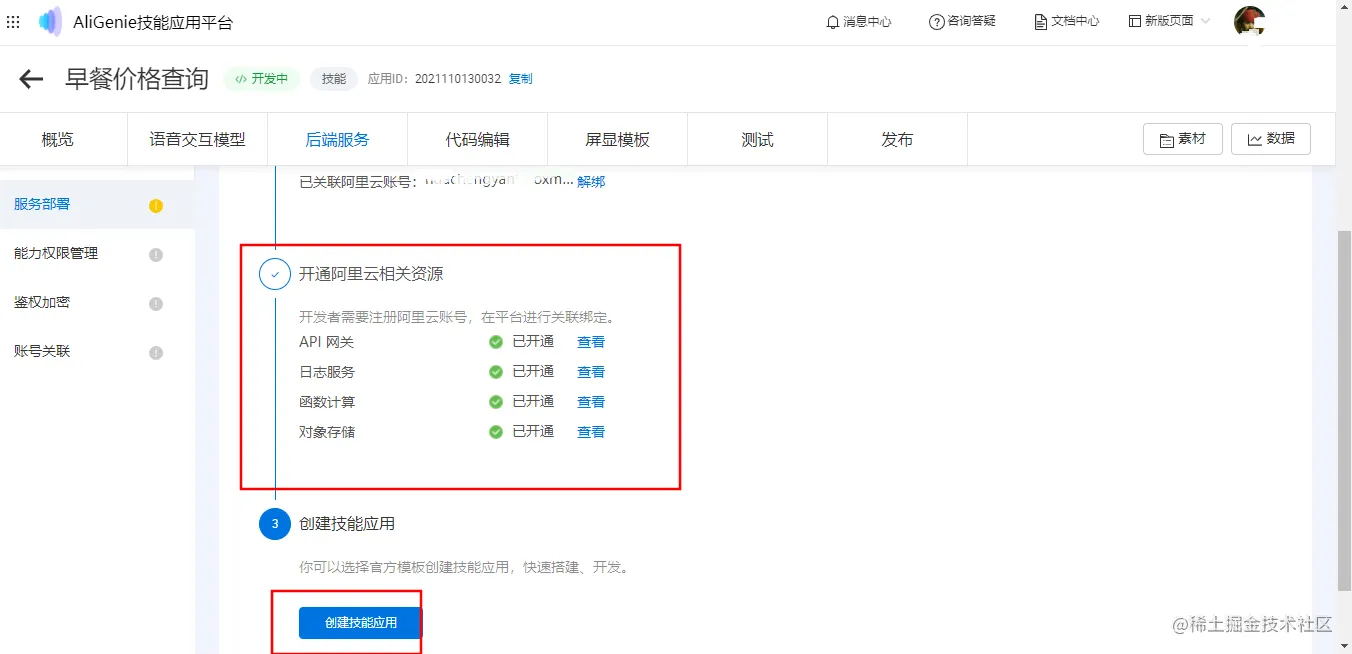Click gray status icon beside 能力权限管理

(156, 255)
